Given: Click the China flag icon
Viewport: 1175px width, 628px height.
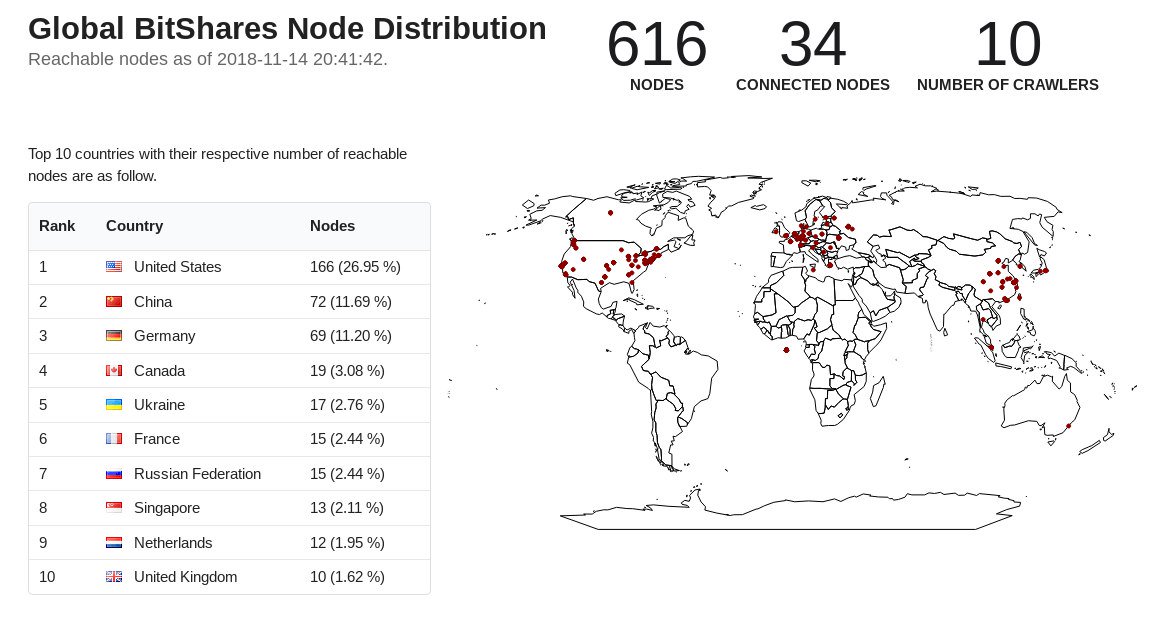Looking at the screenshot, I should click(x=114, y=301).
